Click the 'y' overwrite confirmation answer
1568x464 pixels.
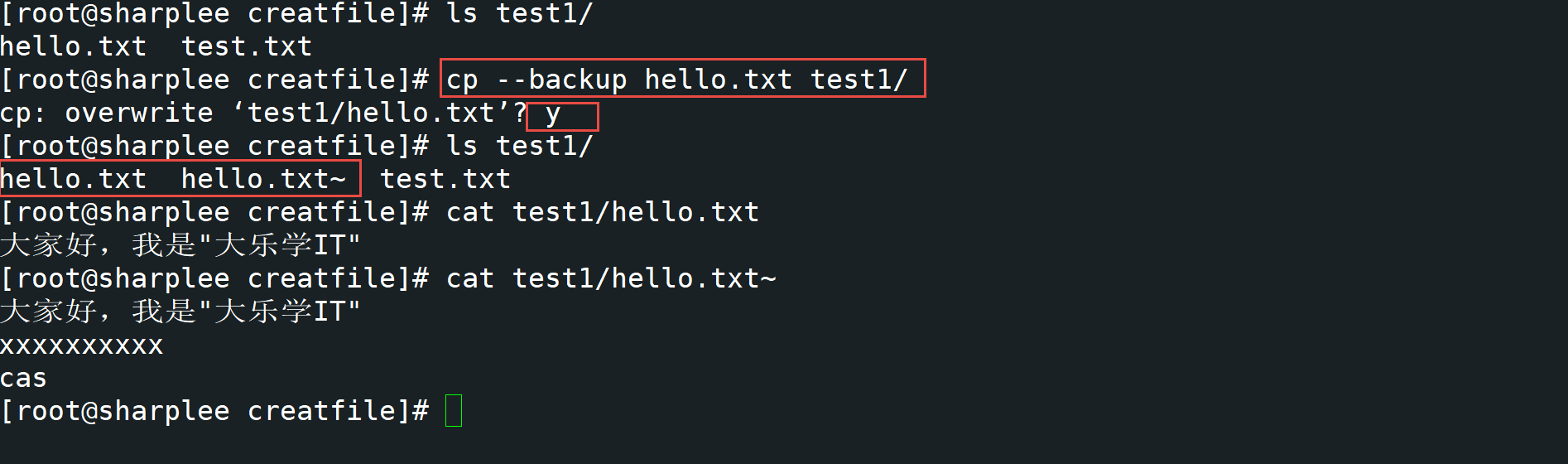coord(553,114)
